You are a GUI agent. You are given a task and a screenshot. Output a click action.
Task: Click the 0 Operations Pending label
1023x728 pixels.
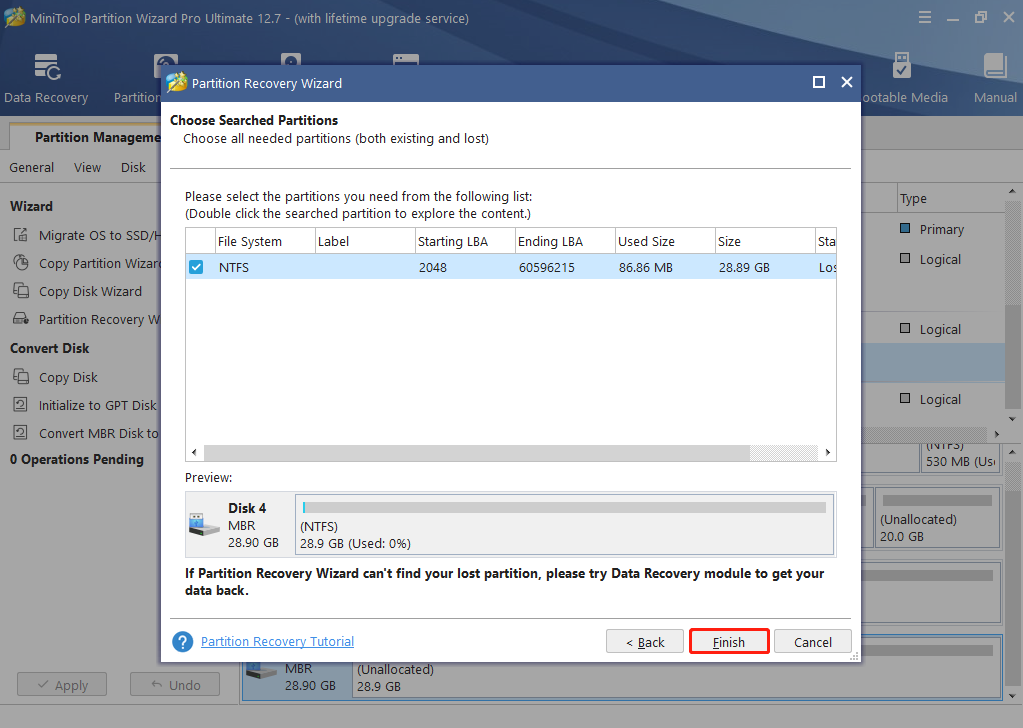click(77, 459)
